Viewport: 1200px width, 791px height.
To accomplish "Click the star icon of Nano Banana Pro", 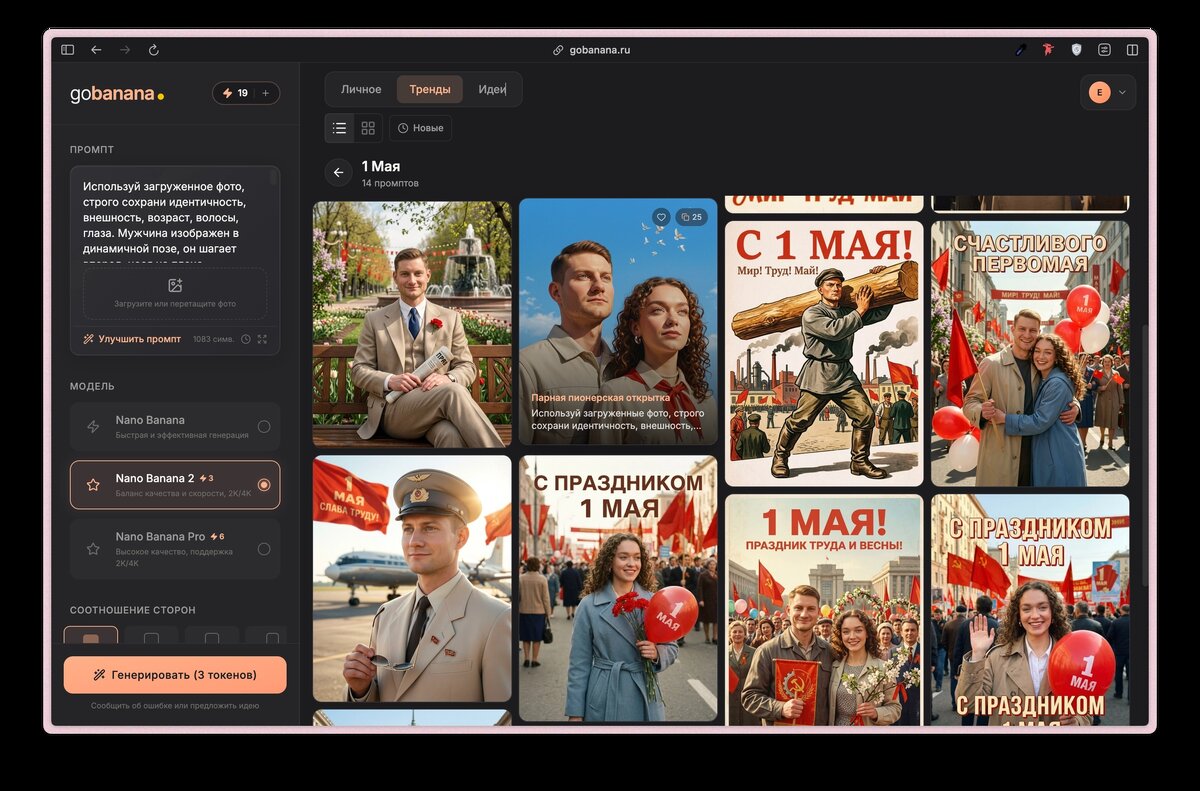I will tap(93, 549).
